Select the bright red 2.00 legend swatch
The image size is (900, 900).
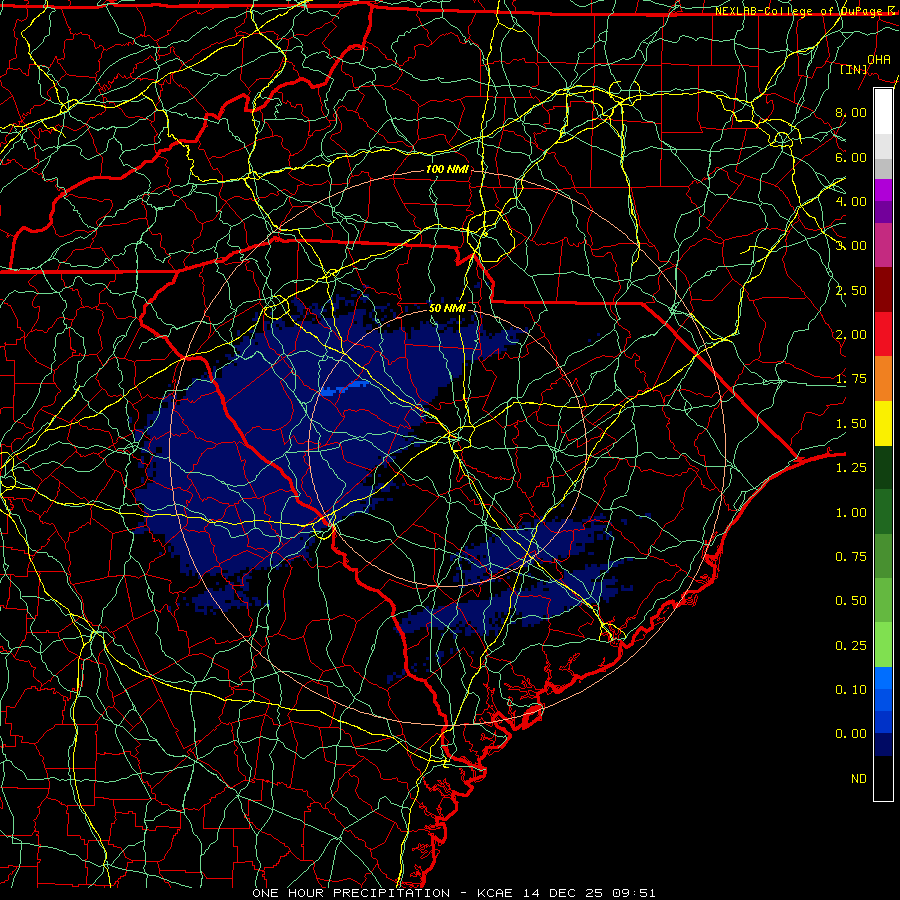[x=883, y=334]
